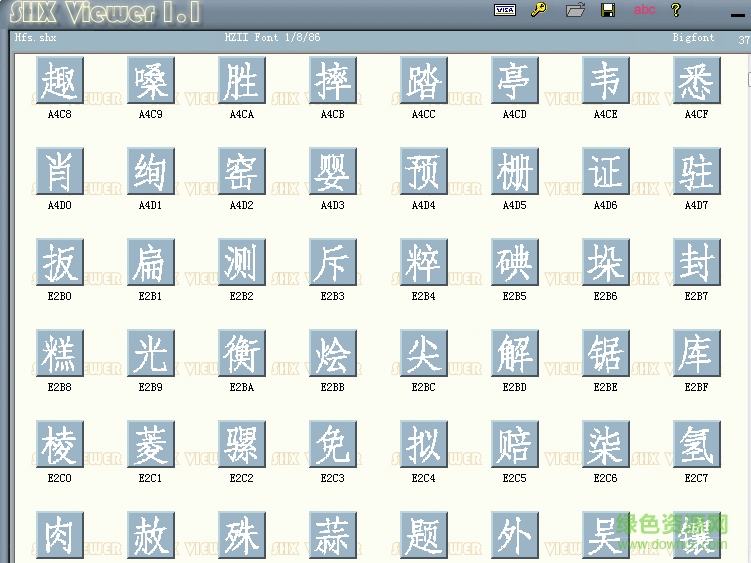Open a font file via folder icon
751x563 pixels.
[x=574, y=10]
